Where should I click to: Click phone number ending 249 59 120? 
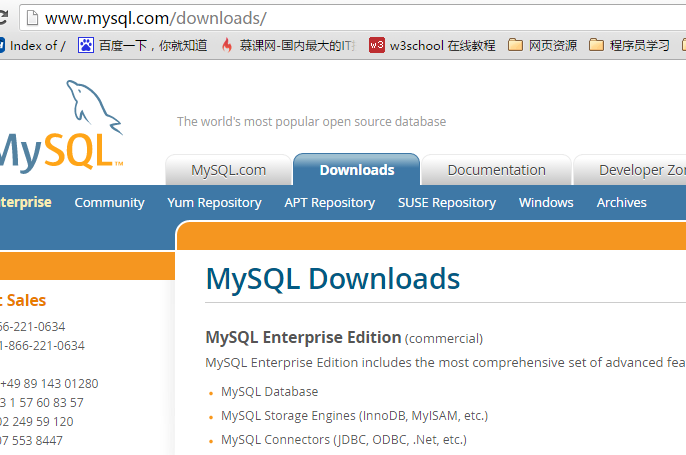[x=37, y=422]
